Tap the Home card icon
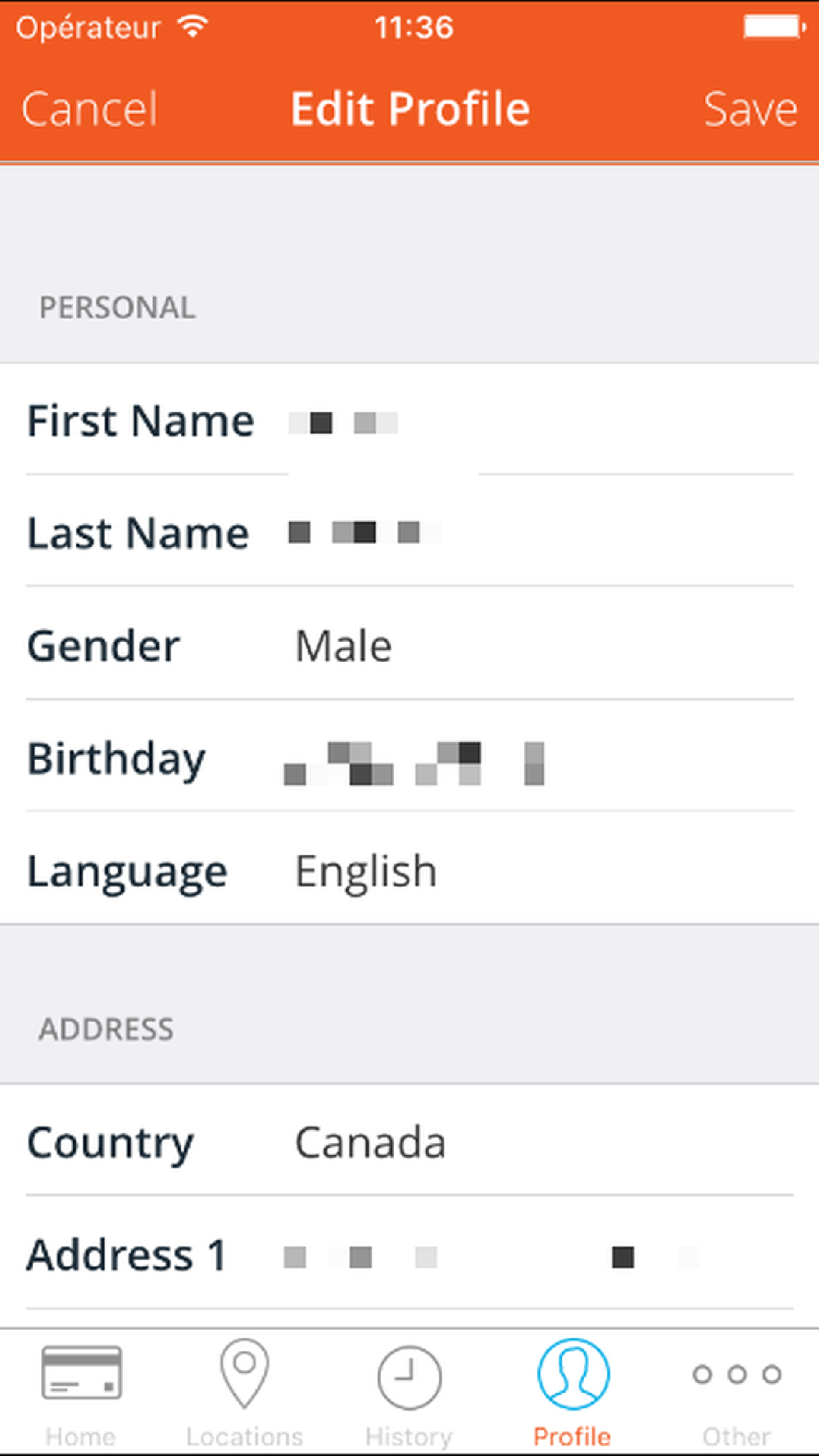The width and height of the screenshot is (819, 1456). (81, 1372)
